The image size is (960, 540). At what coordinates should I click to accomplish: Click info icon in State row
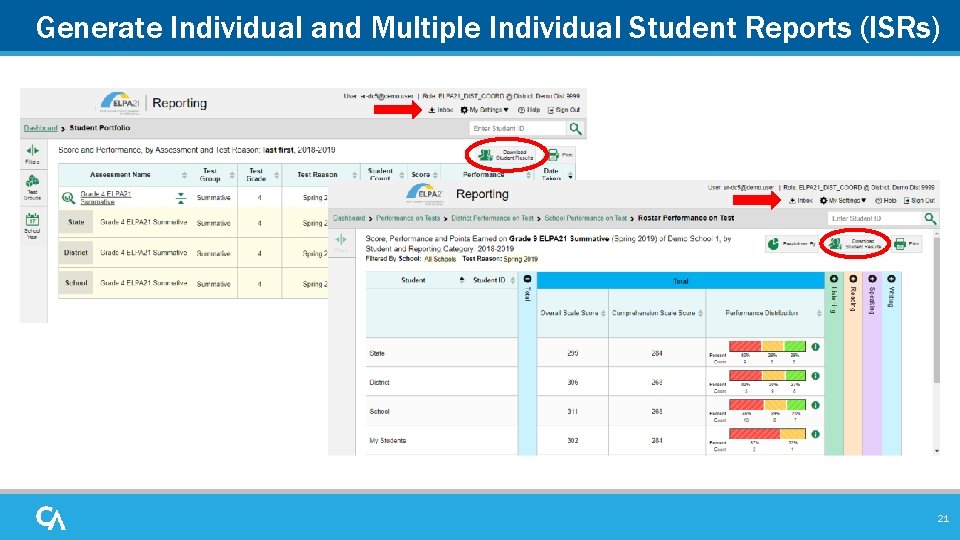tap(816, 347)
